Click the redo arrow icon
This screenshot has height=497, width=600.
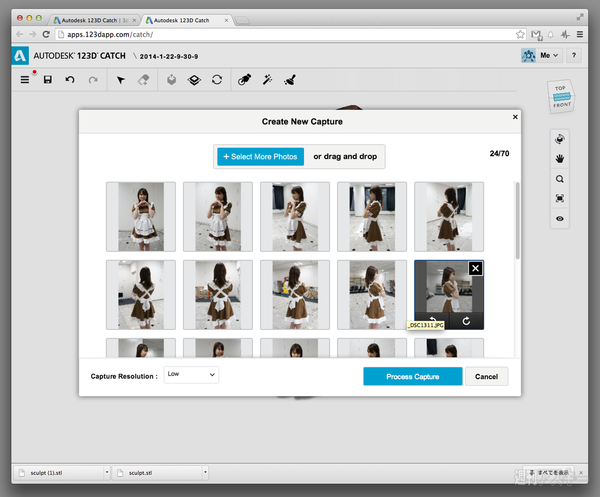tap(93, 80)
